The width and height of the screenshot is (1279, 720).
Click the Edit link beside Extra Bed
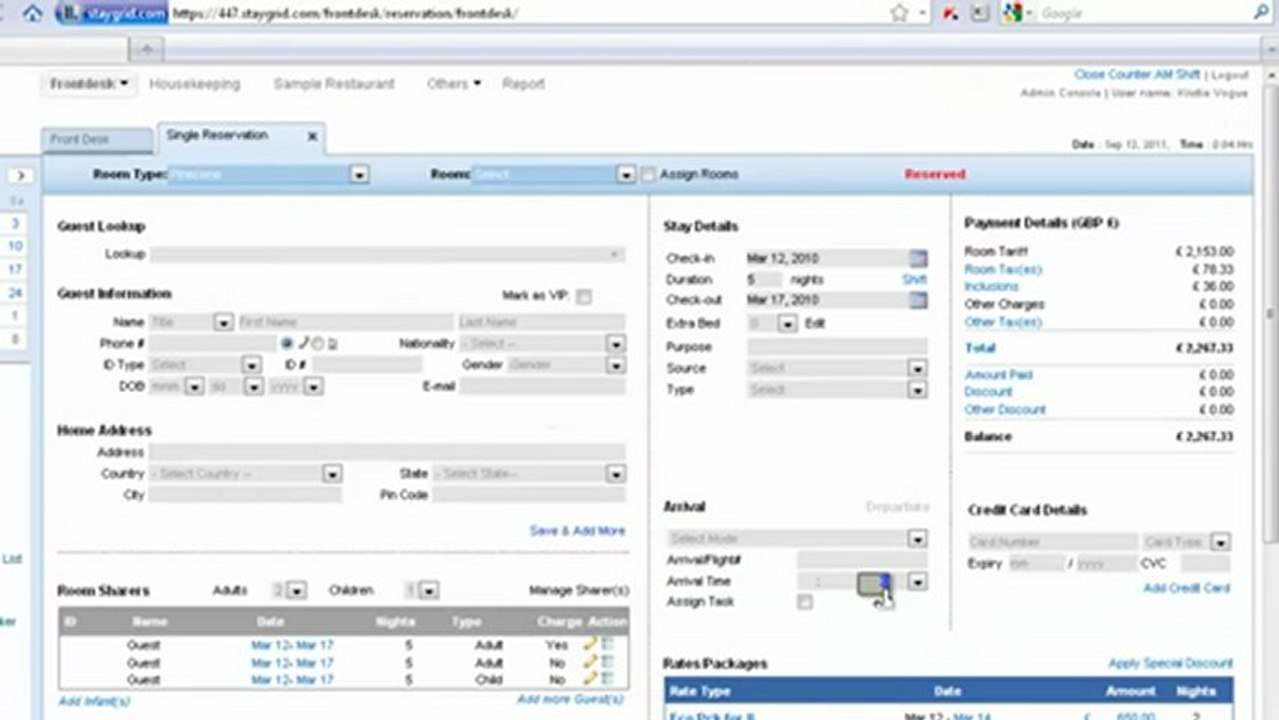[x=814, y=324]
